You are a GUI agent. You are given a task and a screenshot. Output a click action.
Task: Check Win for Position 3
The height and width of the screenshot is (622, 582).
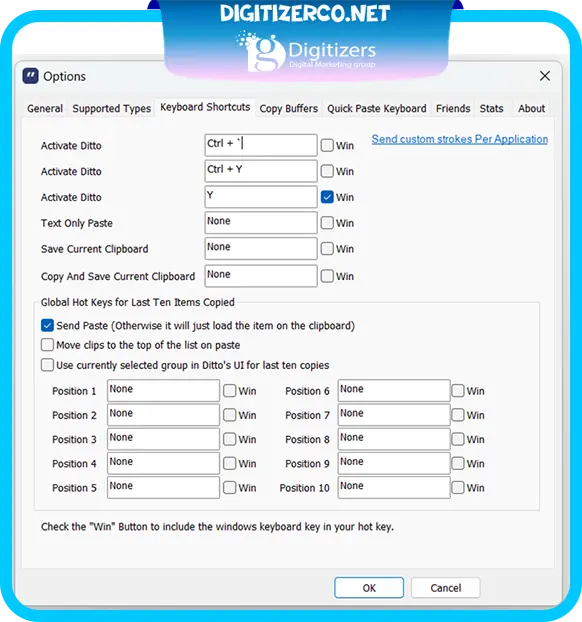(229, 439)
